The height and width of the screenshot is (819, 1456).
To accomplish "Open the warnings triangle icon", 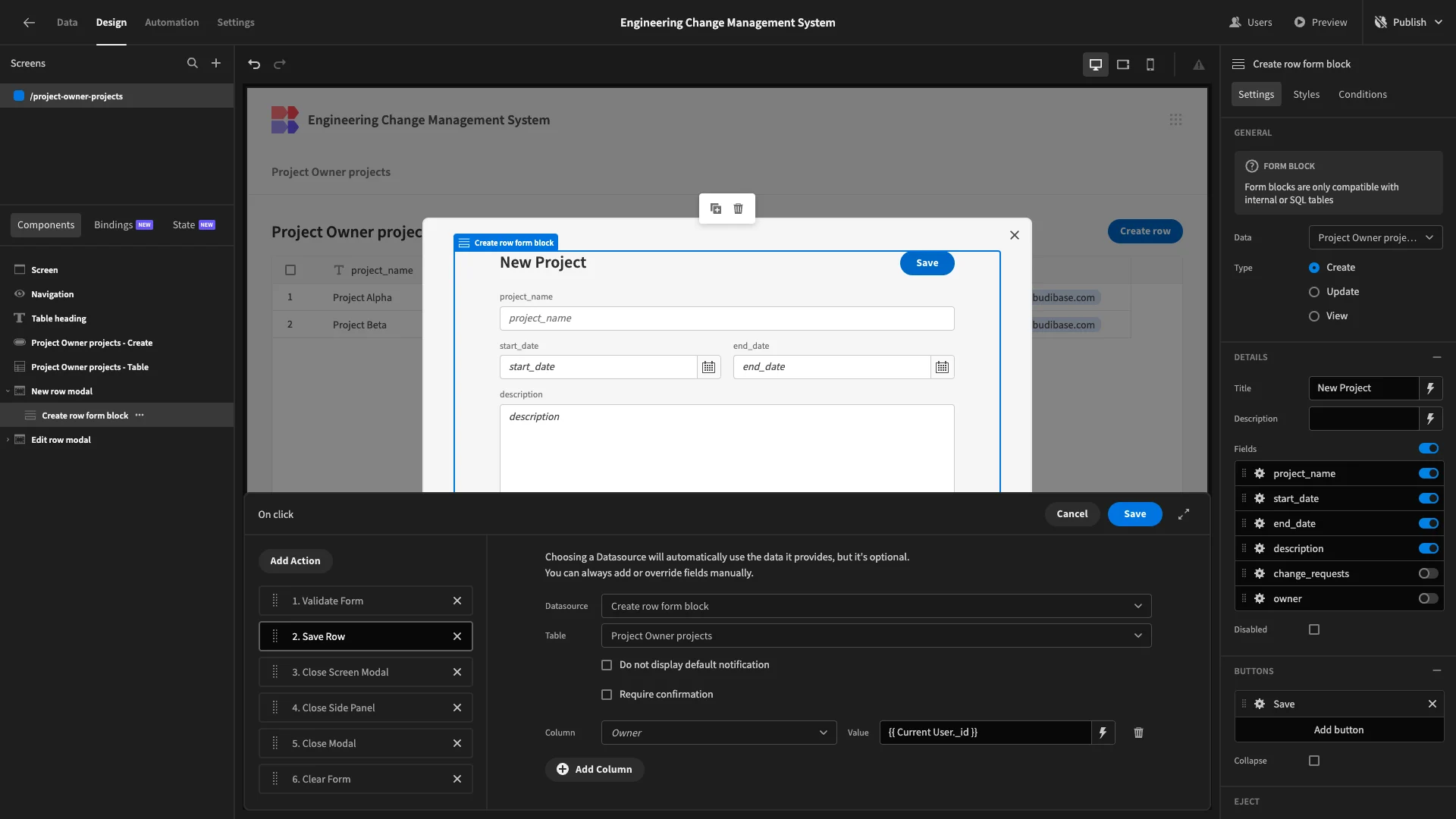I will click(x=1199, y=64).
